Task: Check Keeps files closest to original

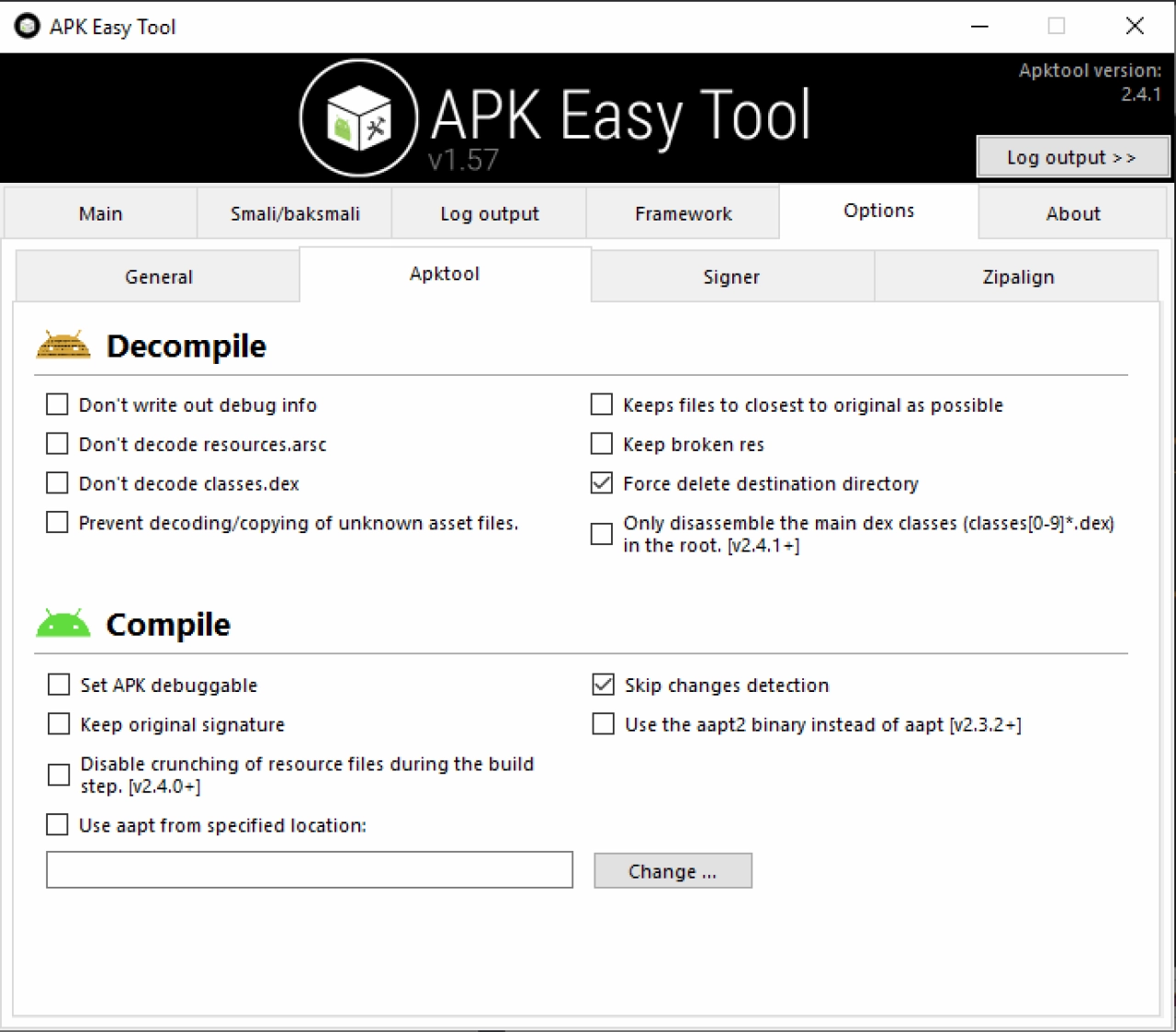Action: (x=602, y=405)
